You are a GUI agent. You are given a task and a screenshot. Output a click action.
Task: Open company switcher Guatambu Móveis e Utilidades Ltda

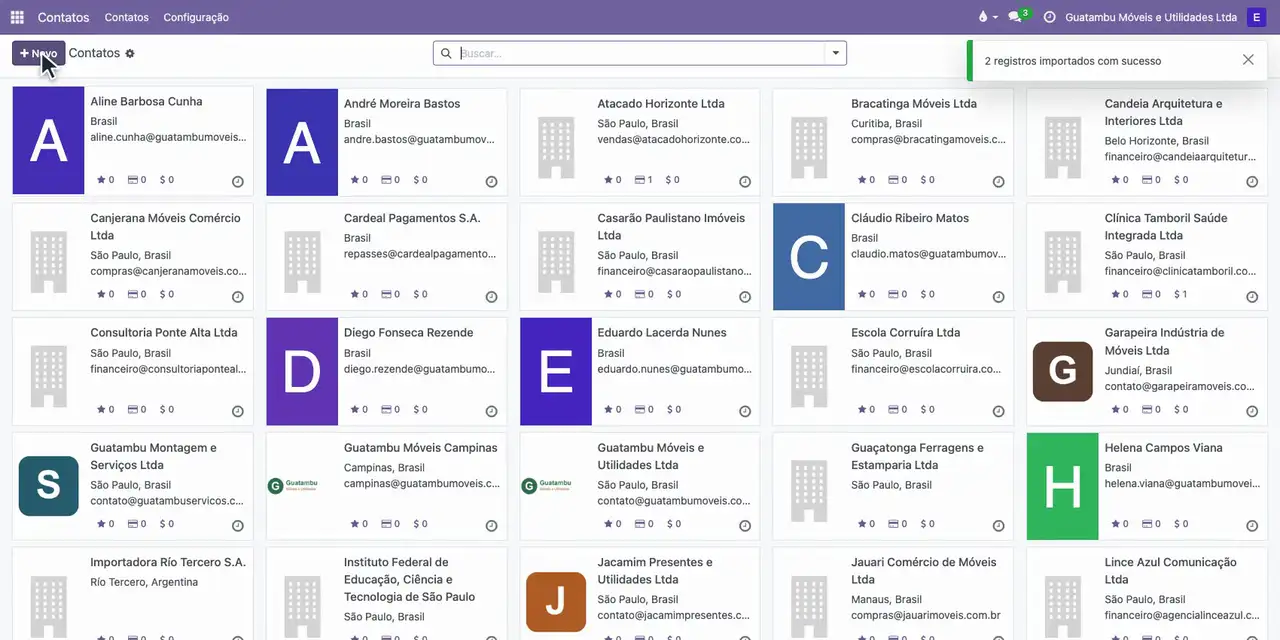(x=1151, y=17)
